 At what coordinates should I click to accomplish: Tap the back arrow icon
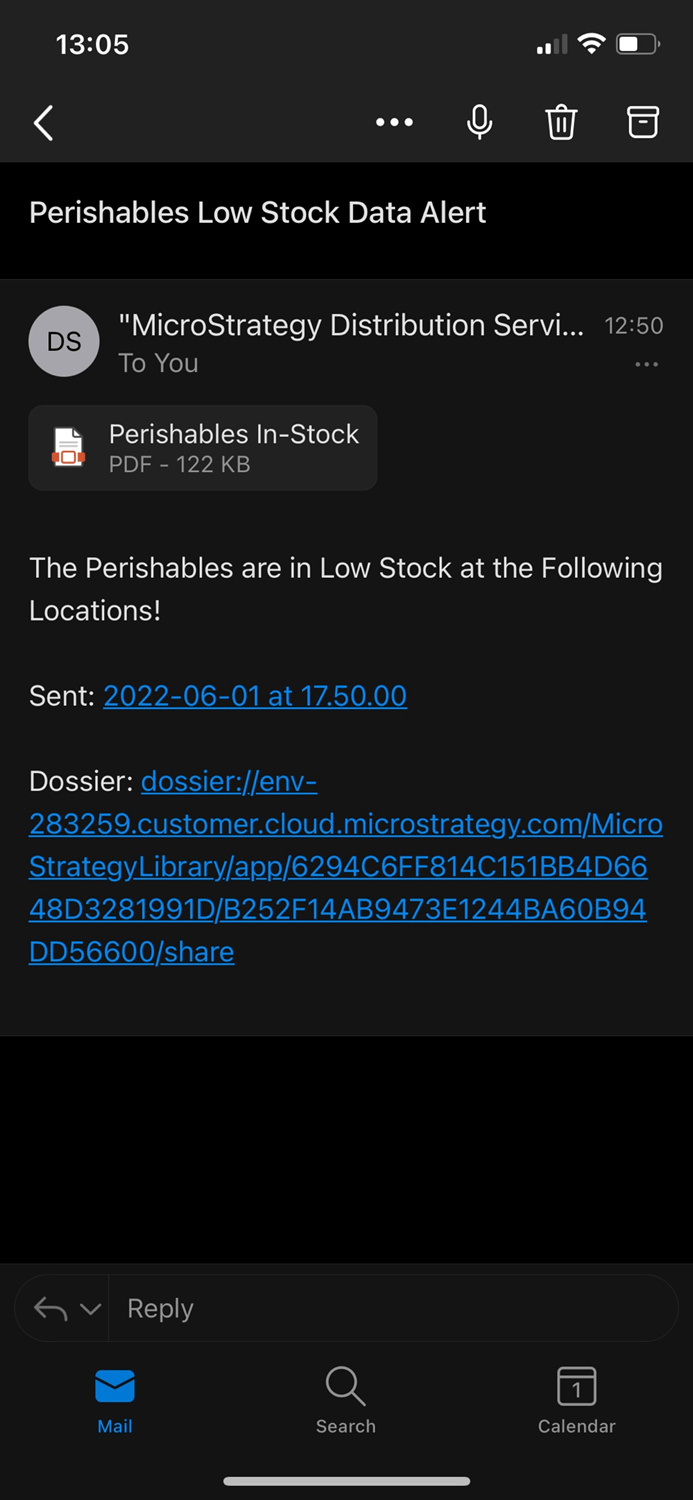pyautogui.click(x=43, y=123)
